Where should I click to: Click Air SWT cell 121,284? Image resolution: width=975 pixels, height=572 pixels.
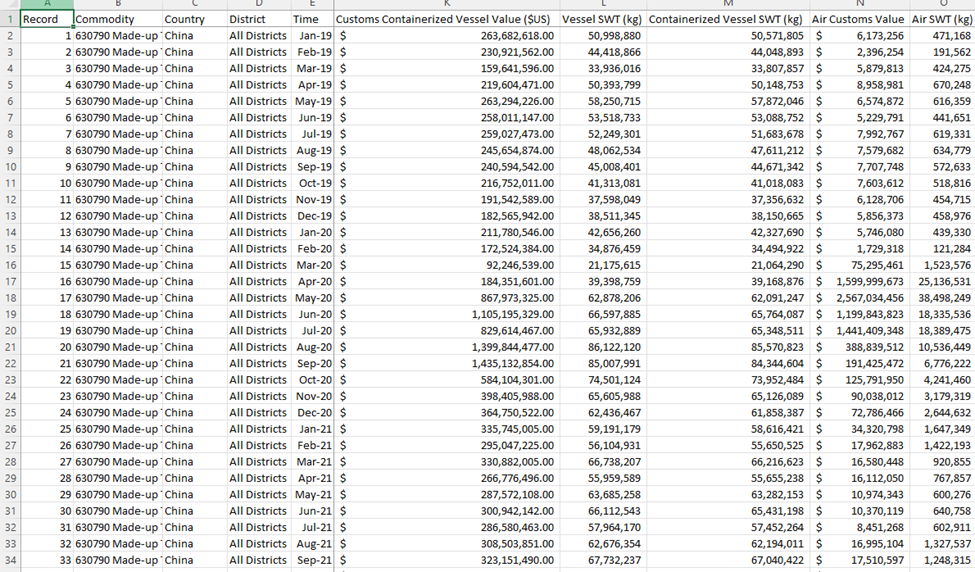[x=942, y=249]
